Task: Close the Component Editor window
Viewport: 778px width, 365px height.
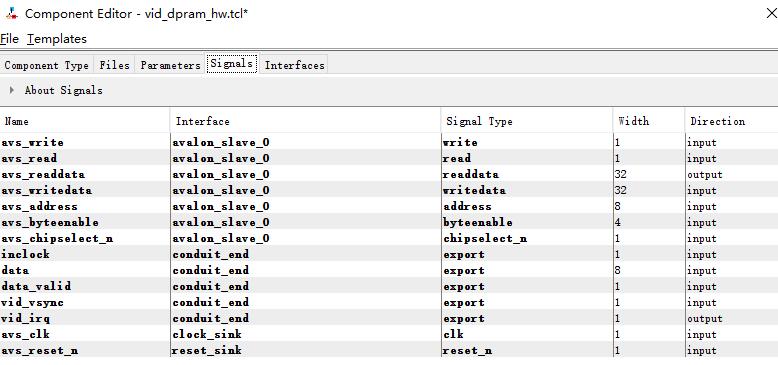Action: tap(772, 13)
